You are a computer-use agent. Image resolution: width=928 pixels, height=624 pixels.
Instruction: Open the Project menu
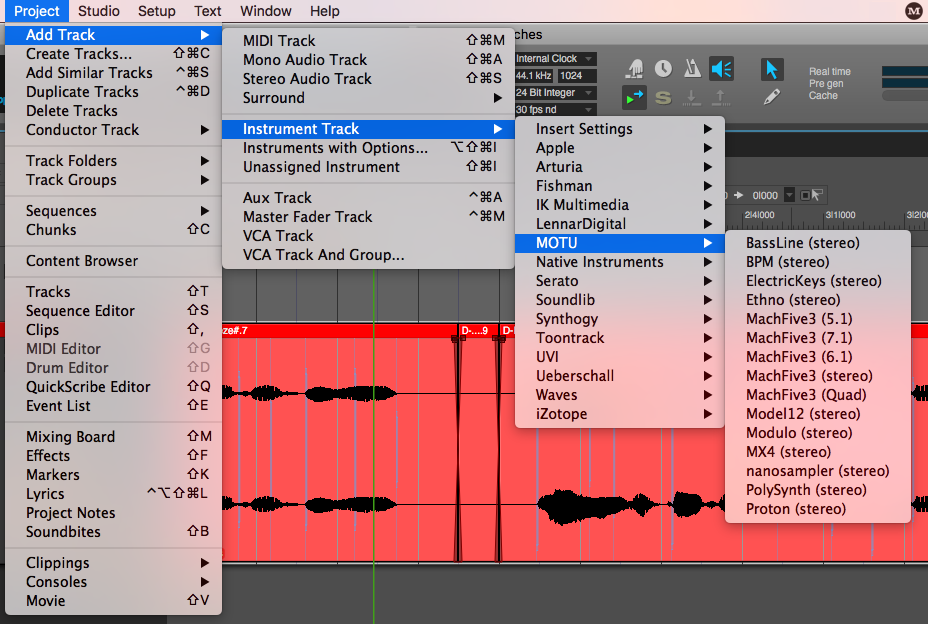pyautogui.click(x=36, y=11)
